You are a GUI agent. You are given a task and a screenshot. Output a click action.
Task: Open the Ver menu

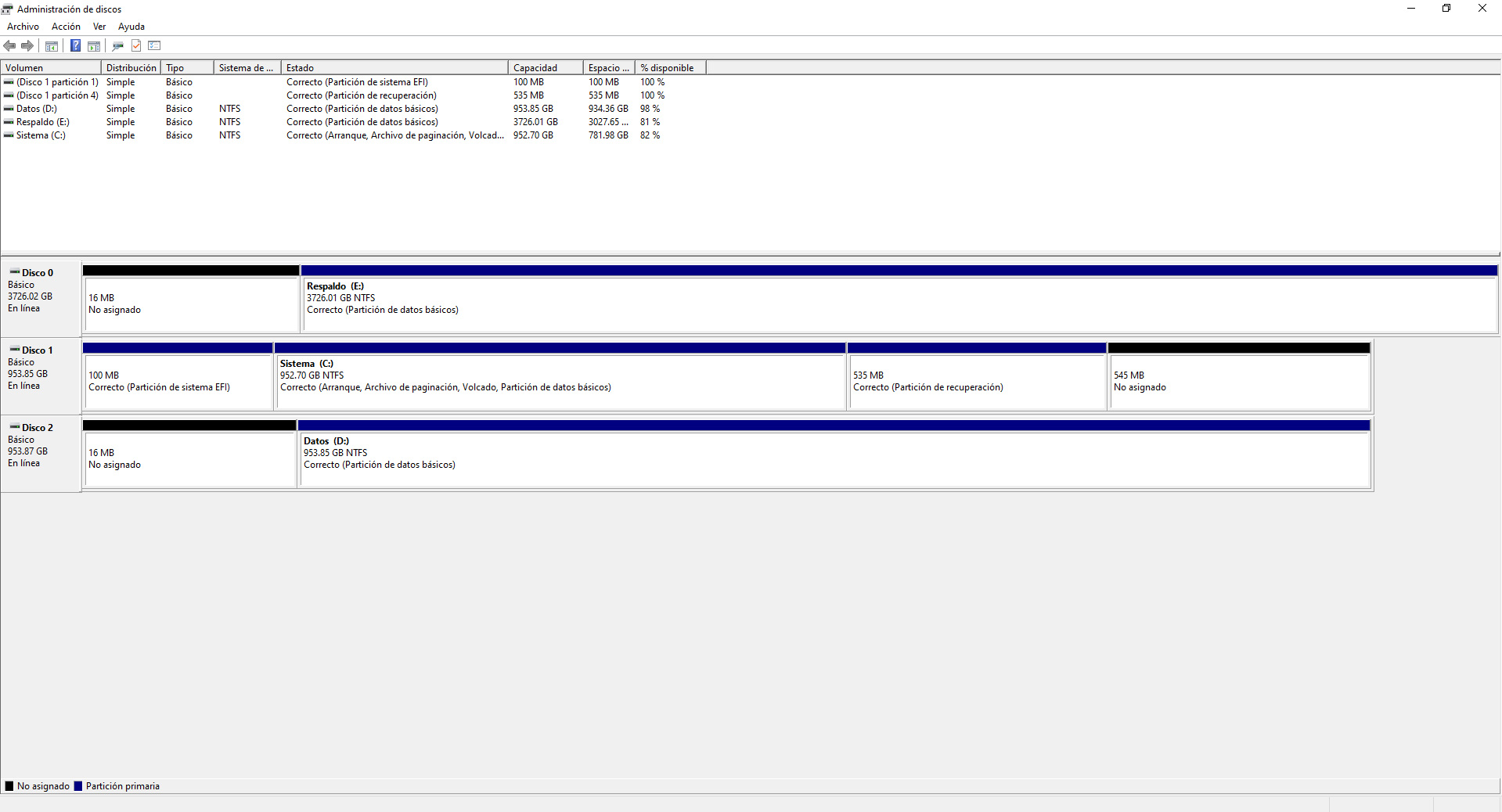[99, 27]
